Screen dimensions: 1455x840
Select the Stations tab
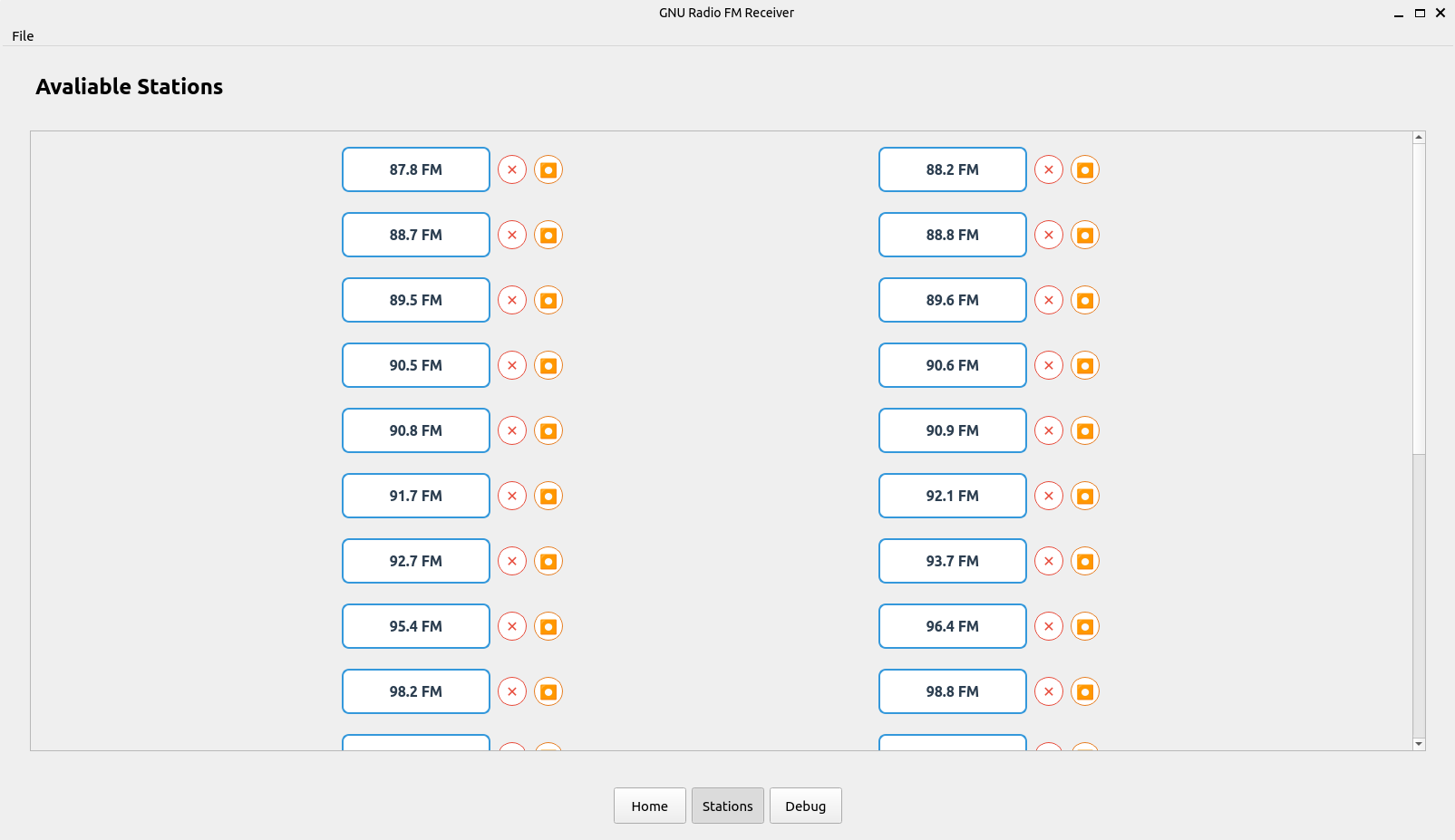click(x=728, y=806)
